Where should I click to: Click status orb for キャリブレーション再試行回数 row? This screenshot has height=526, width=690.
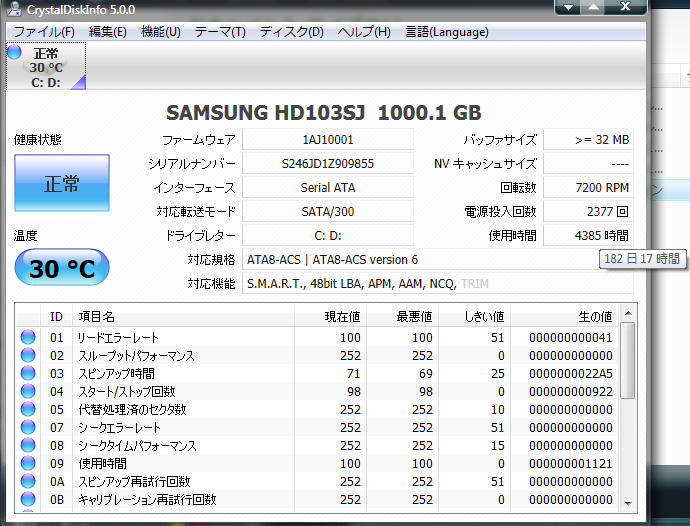[28, 500]
